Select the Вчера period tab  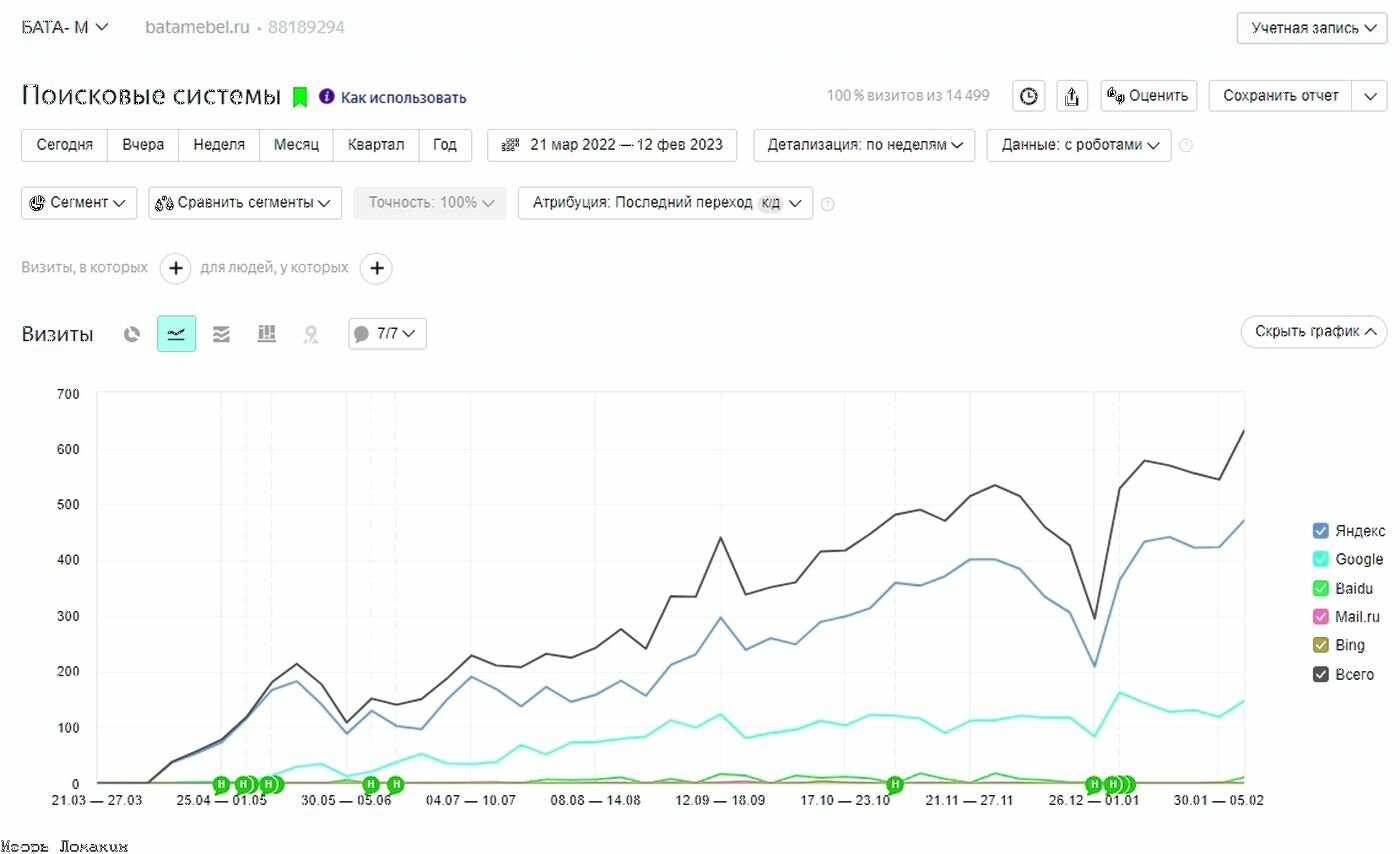(143, 145)
